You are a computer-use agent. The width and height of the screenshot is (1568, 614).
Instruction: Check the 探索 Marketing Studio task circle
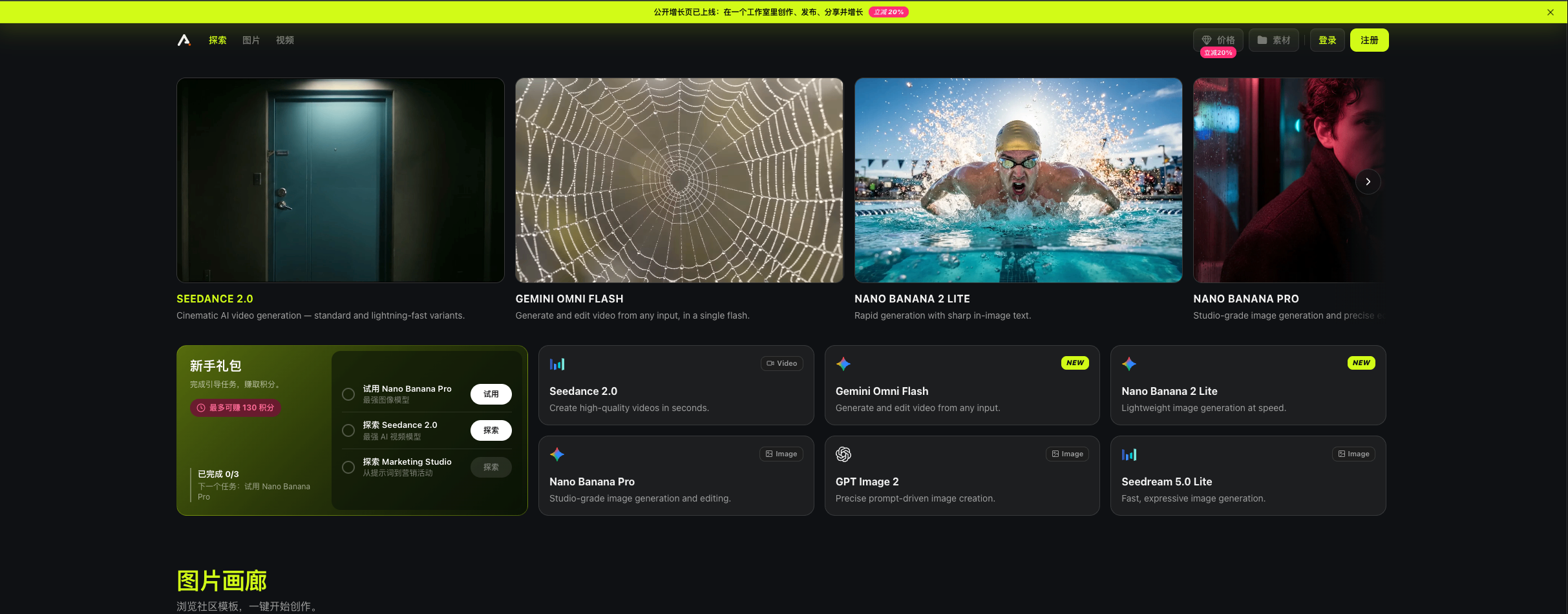click(348, 467)
